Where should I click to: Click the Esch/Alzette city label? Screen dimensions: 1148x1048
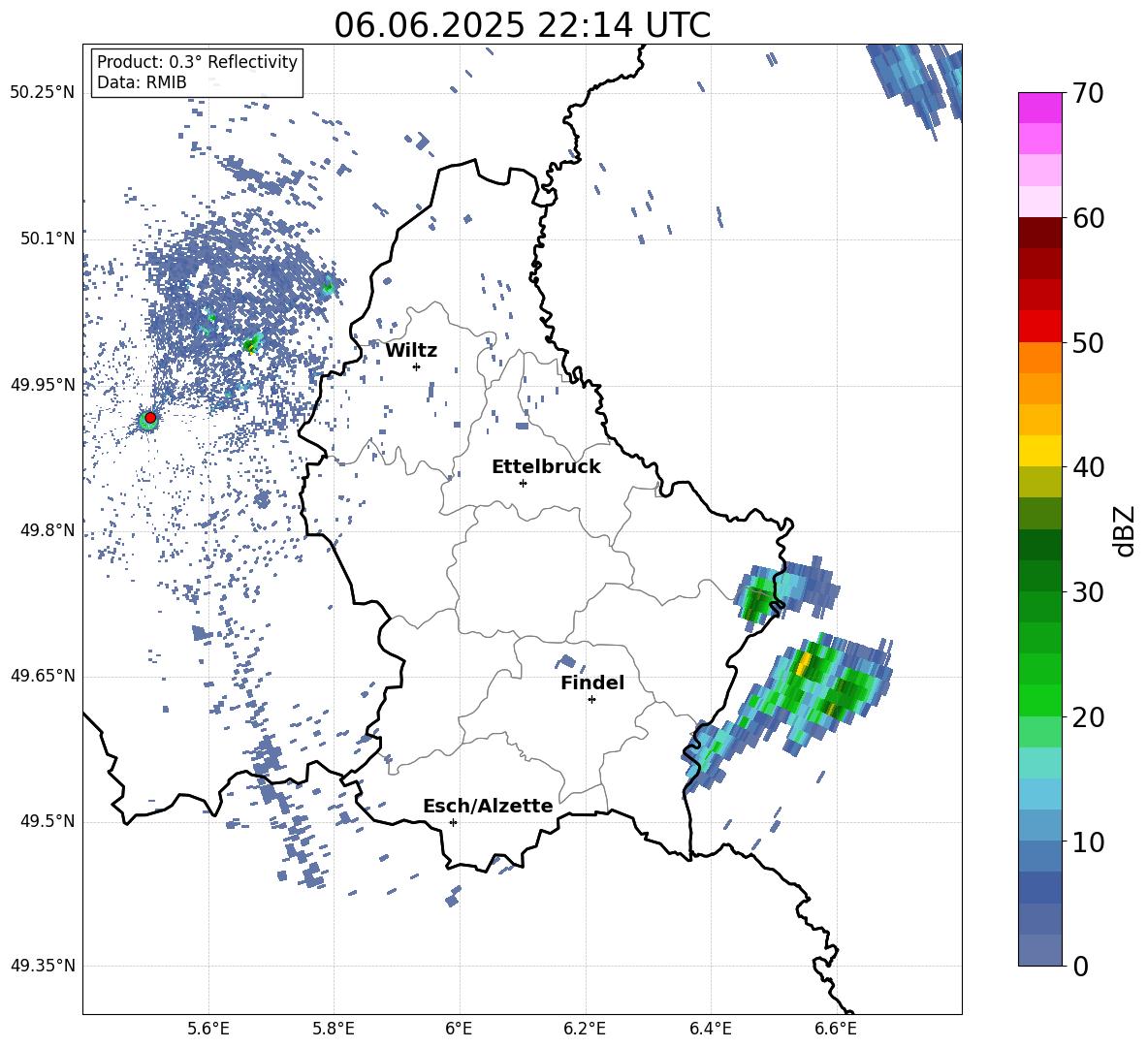488,806
